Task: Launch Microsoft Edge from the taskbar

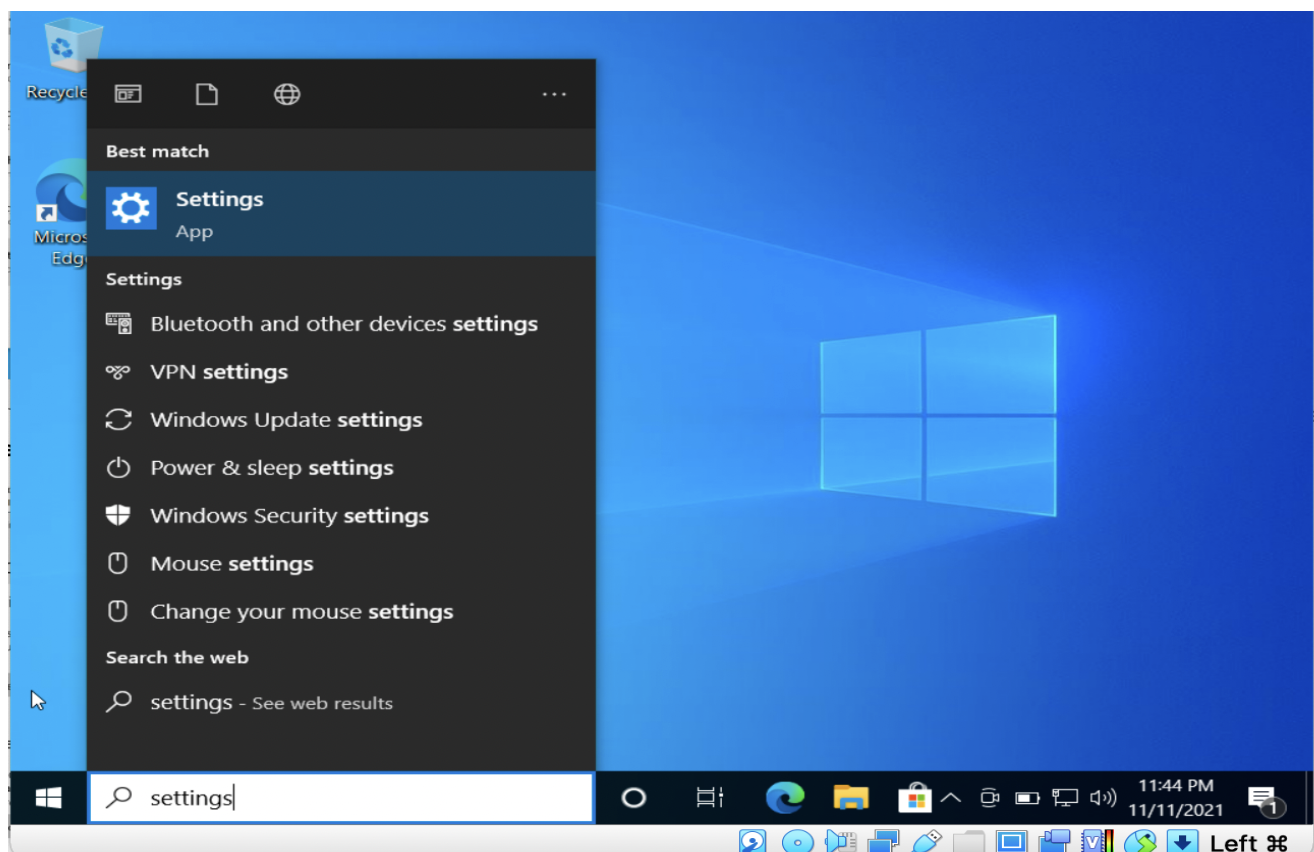Action: click(784, 797)
